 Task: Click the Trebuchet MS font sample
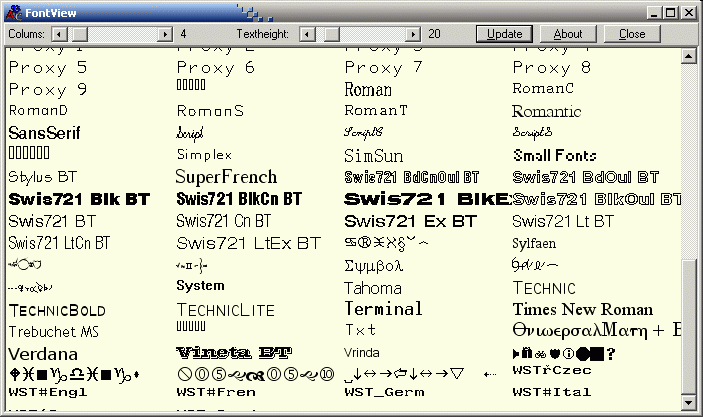click(54, 332)
